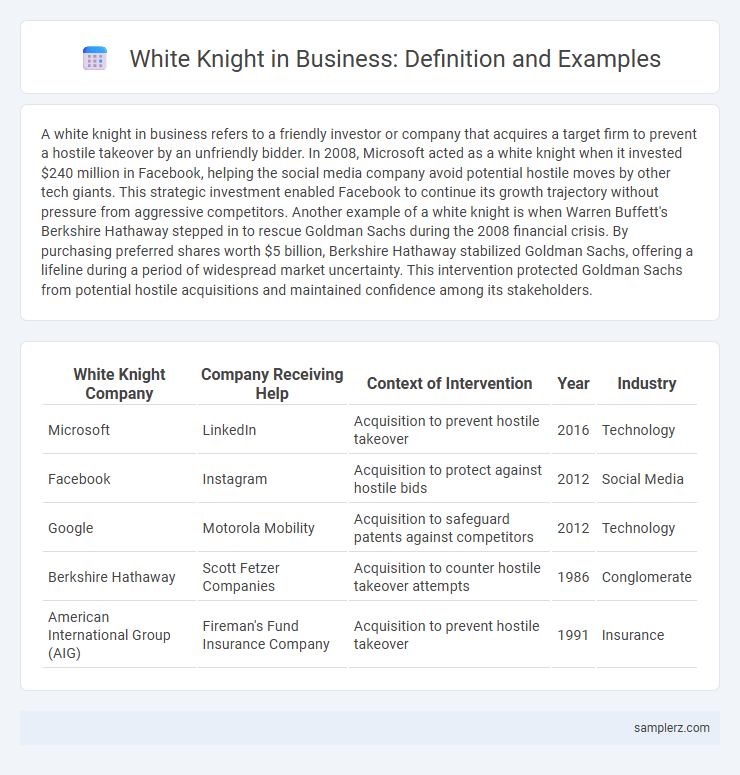
Task: Open the samplerz.com footer link
Action: [671, 728]
